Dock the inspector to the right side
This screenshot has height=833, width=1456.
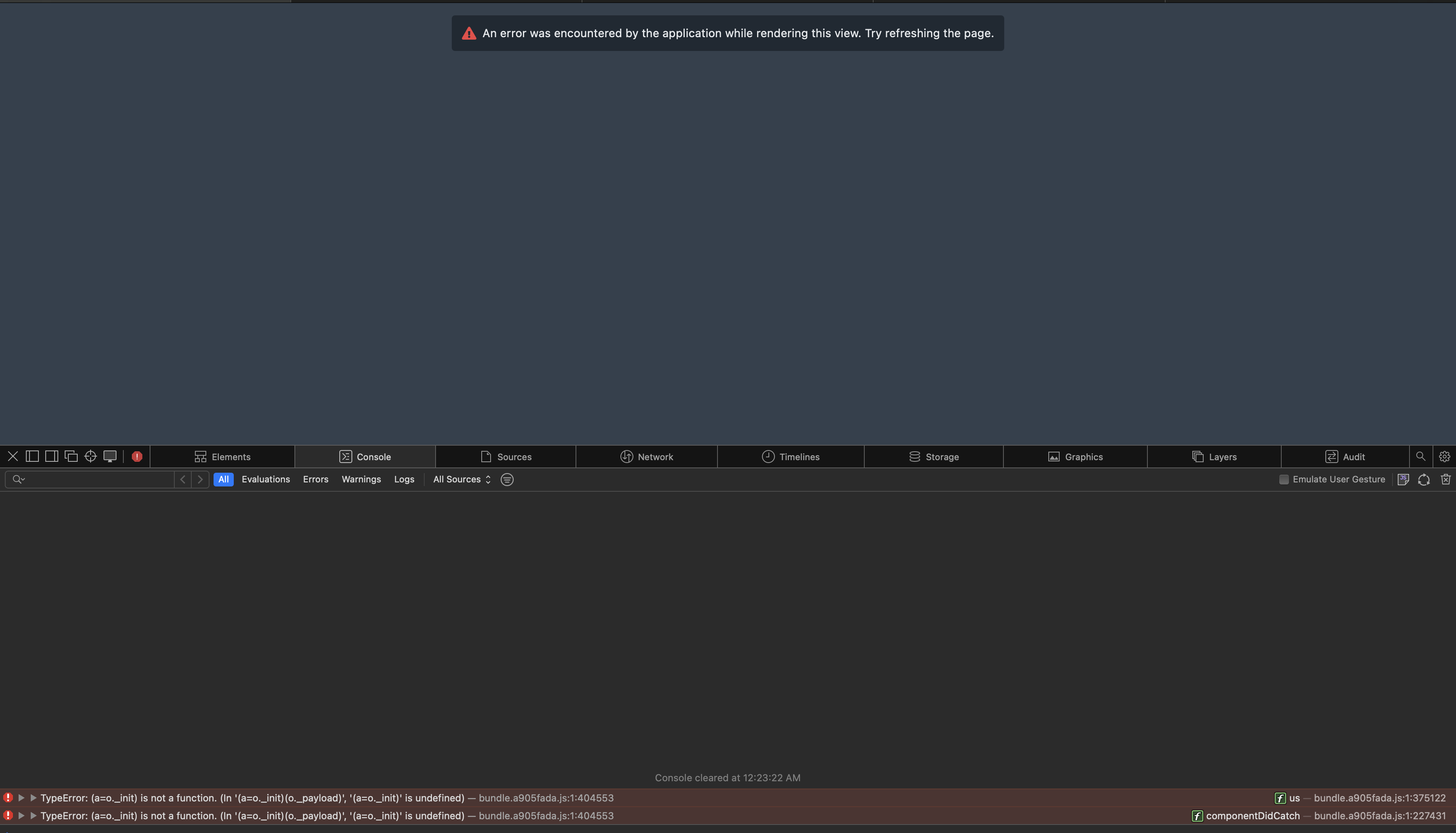pos(51,456)
